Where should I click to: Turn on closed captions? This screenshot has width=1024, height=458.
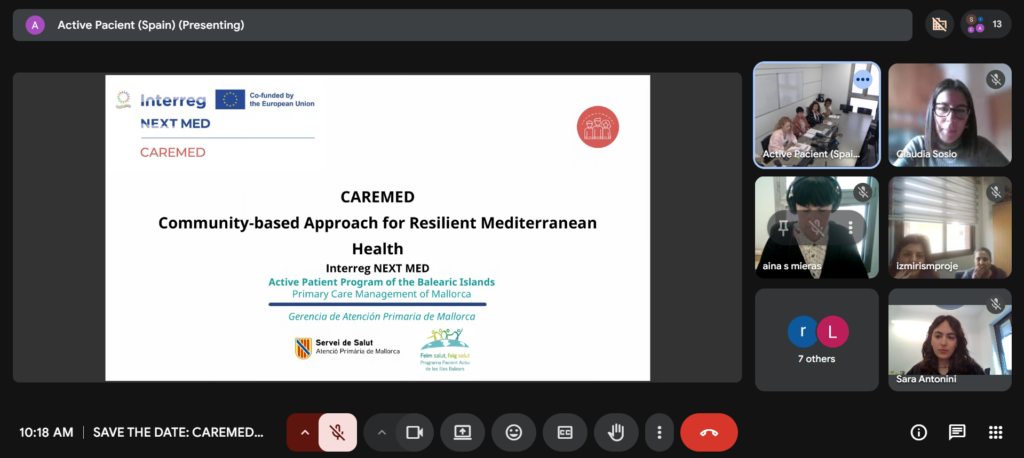565,432
